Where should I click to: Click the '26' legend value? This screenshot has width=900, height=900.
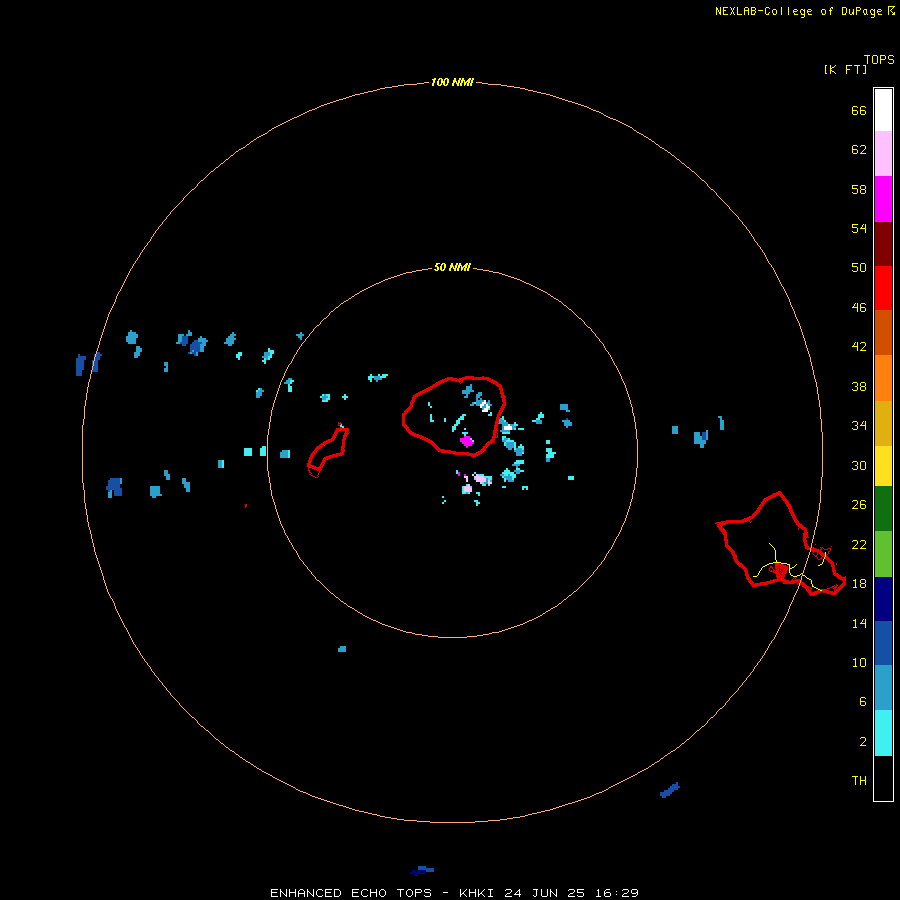[x=859, y=505]
